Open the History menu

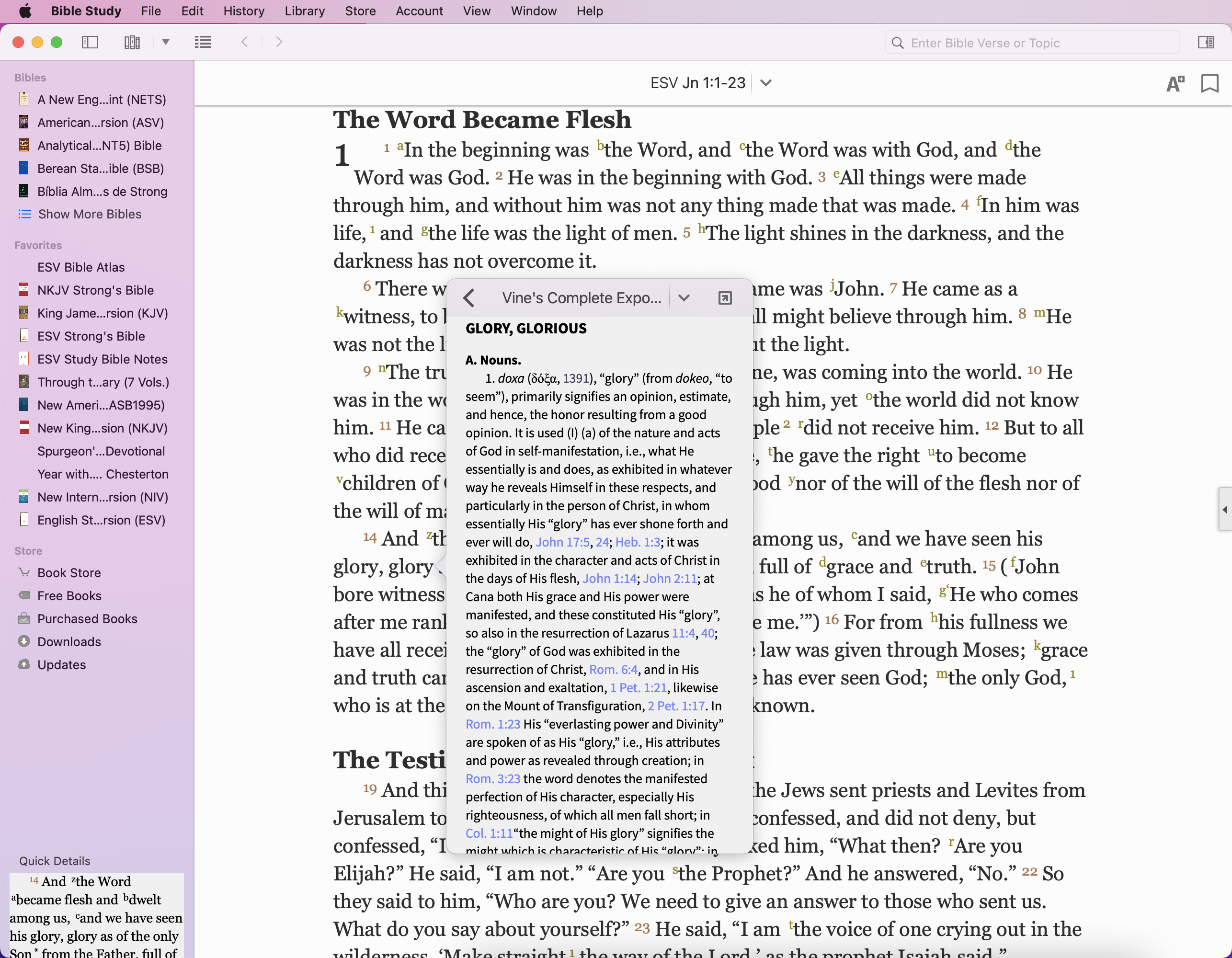tap(244, 11)
